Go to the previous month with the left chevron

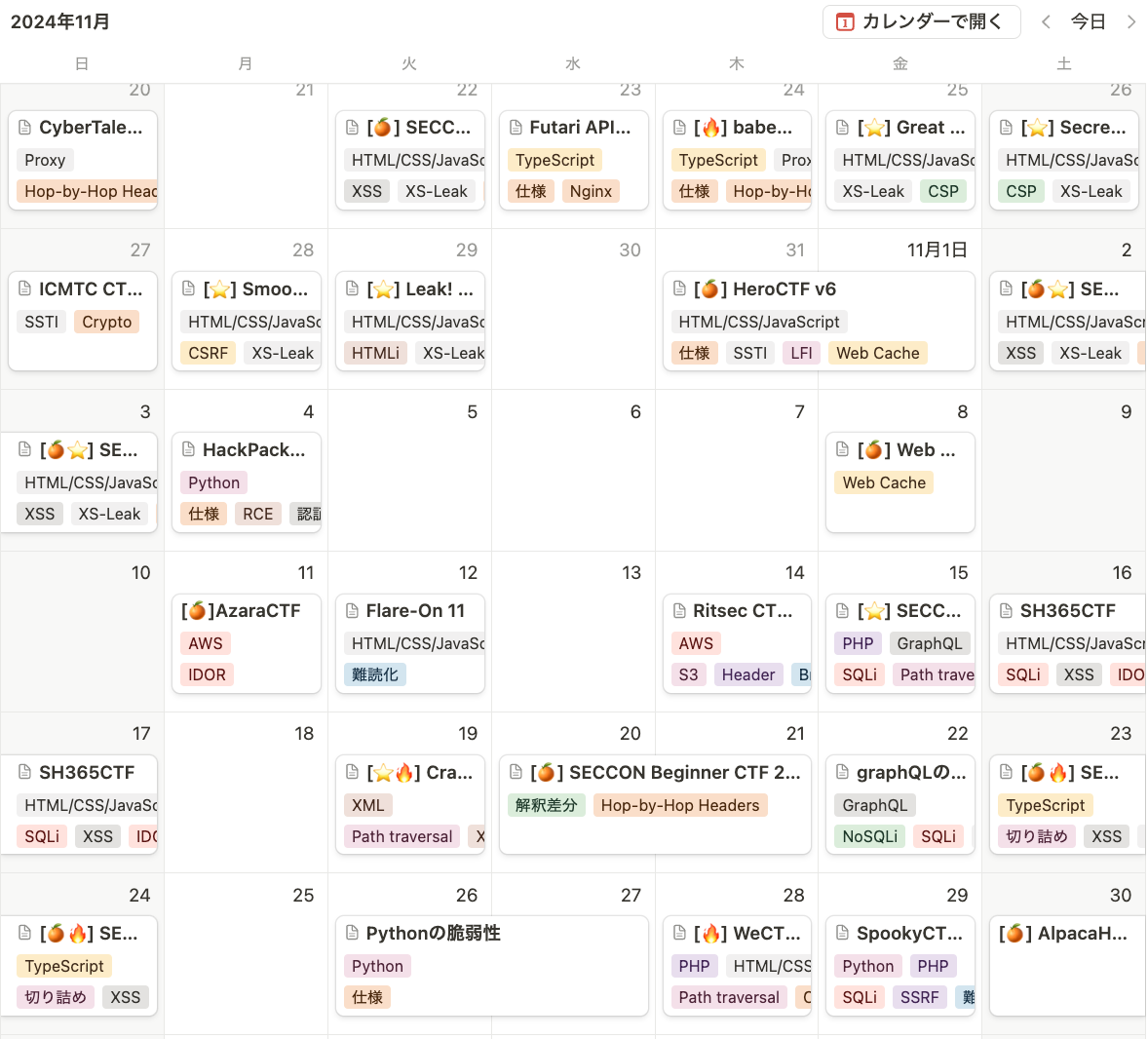(1047, 22)
